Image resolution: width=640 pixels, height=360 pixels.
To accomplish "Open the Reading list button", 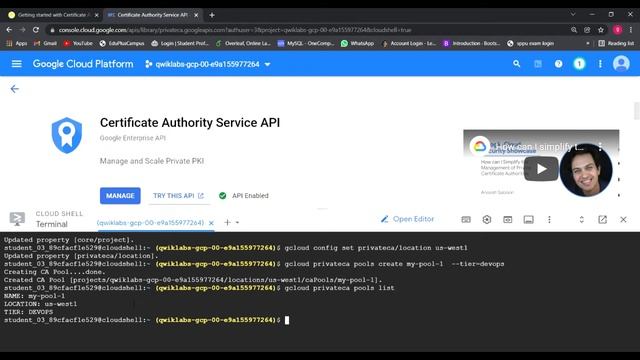I will coord(616,43).
